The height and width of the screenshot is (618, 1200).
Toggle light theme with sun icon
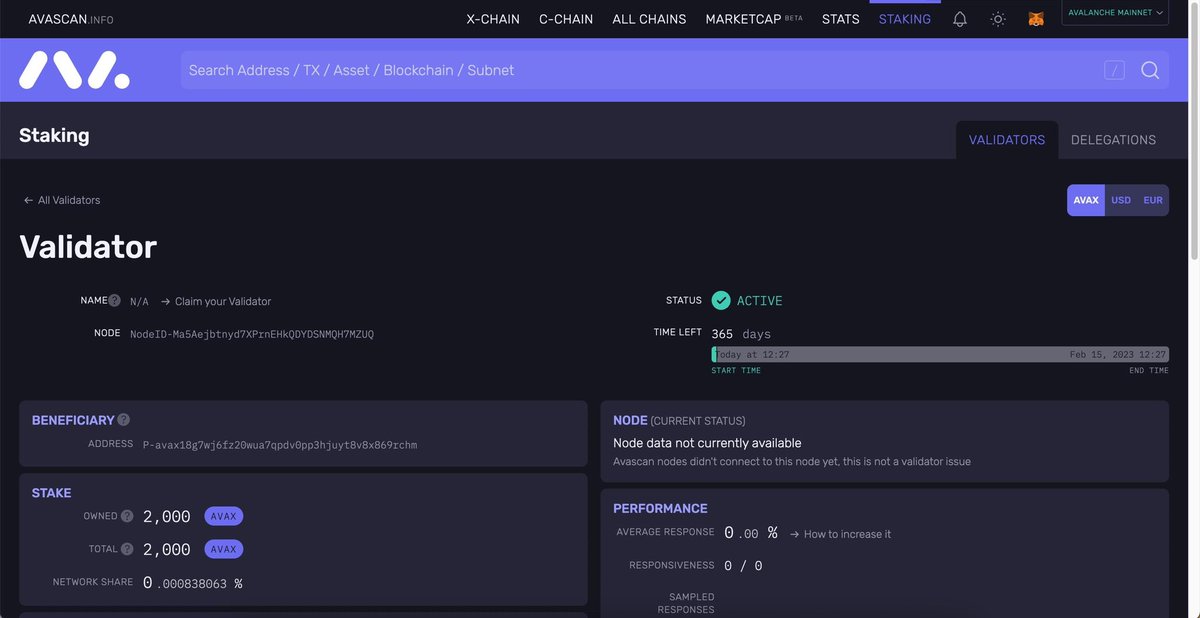point(998,19)
